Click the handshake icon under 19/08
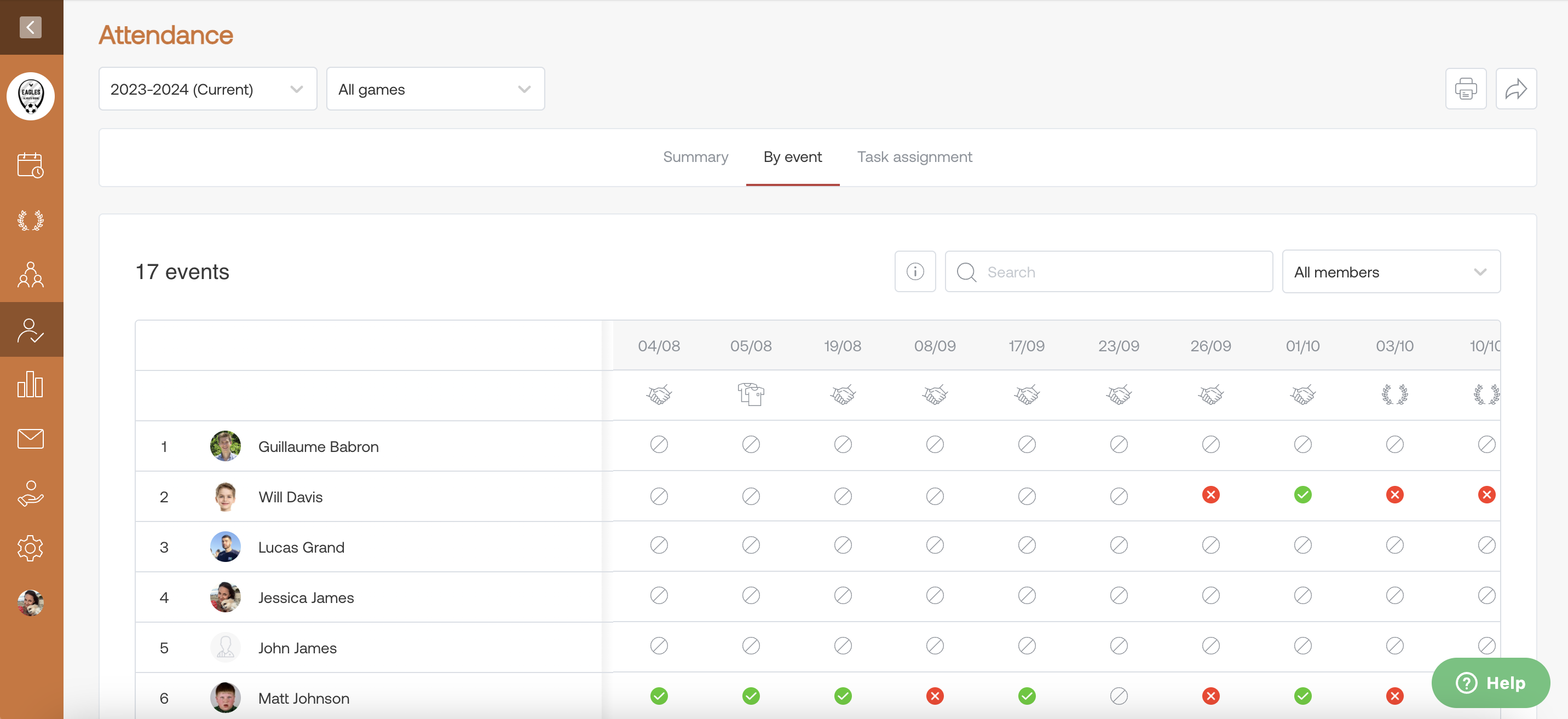1568x719 pixels. pos(843,395)
